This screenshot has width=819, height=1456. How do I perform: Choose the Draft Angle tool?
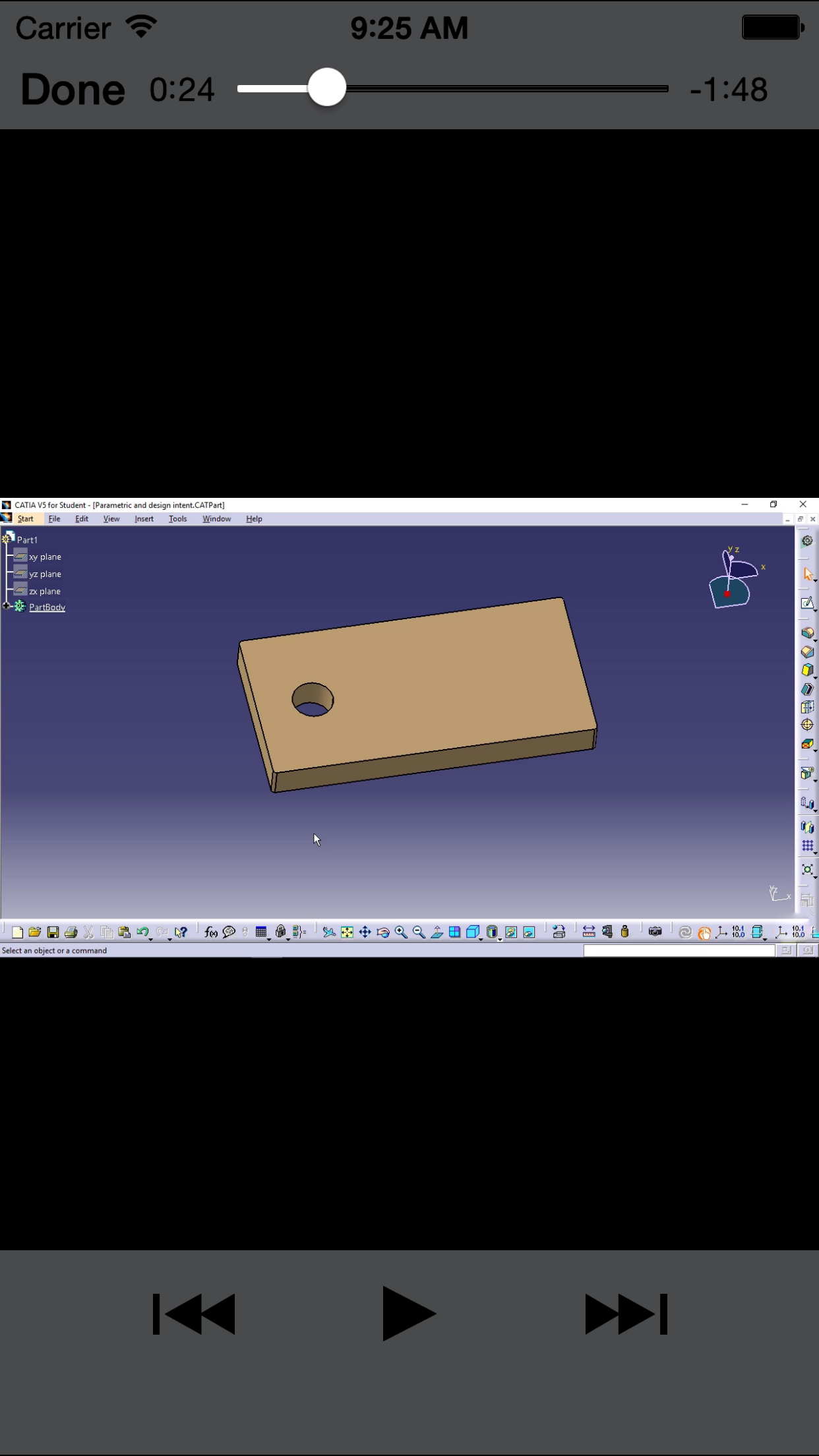click(x=807, y=670)
